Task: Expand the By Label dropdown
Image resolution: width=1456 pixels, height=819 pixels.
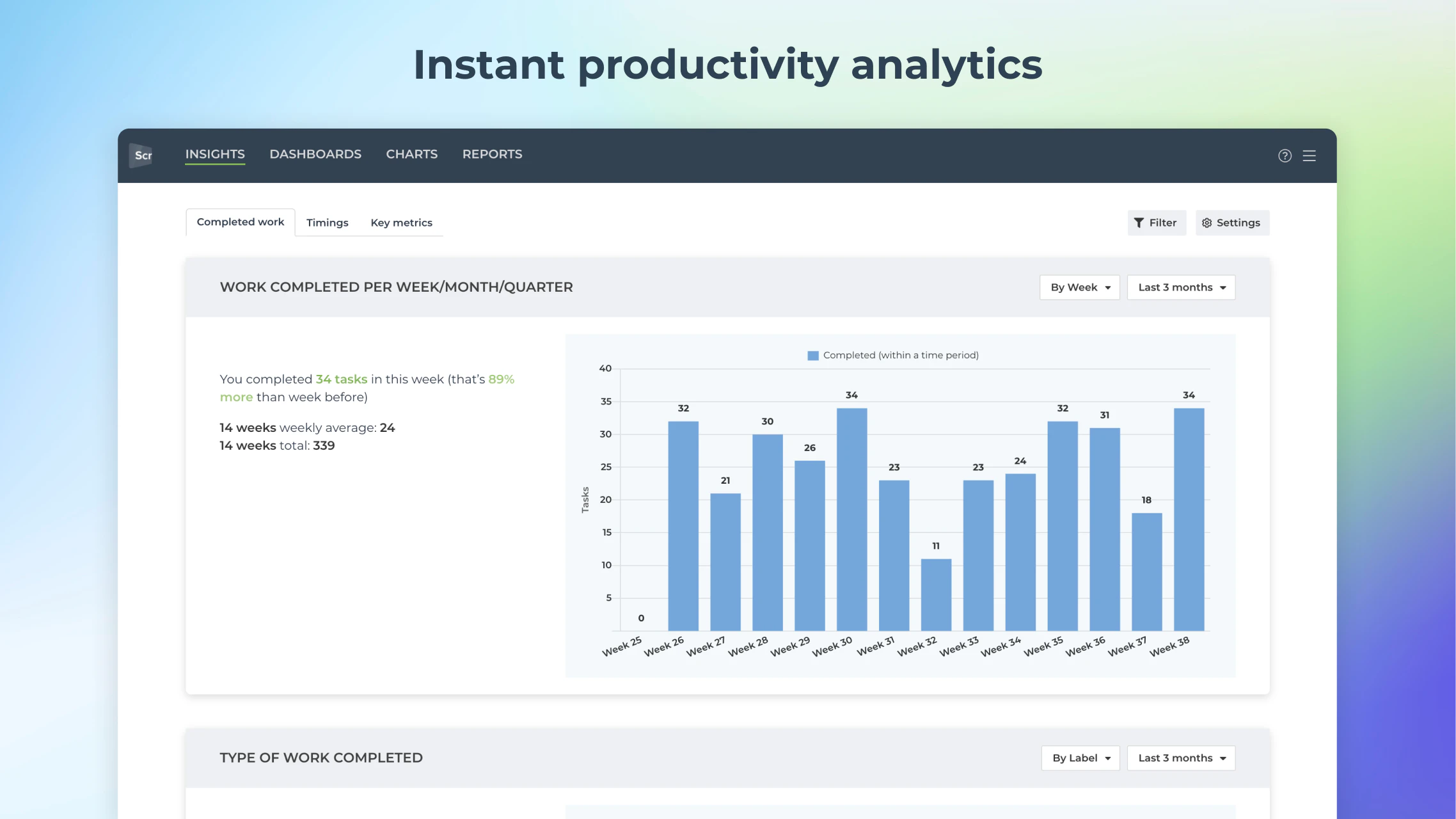Action: click(x=1080, y=758)
